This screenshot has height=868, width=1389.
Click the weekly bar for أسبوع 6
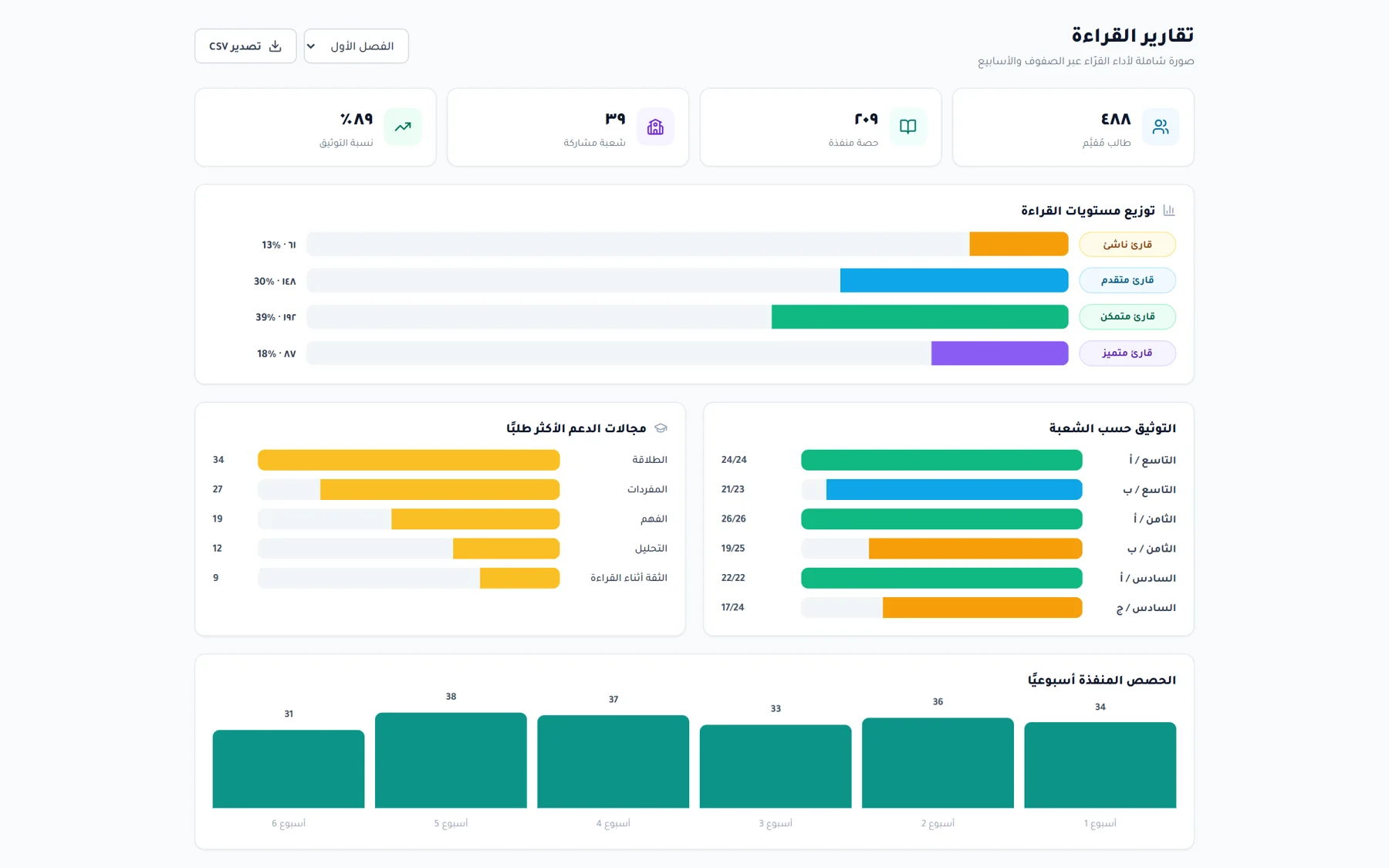tap(289, 769)
